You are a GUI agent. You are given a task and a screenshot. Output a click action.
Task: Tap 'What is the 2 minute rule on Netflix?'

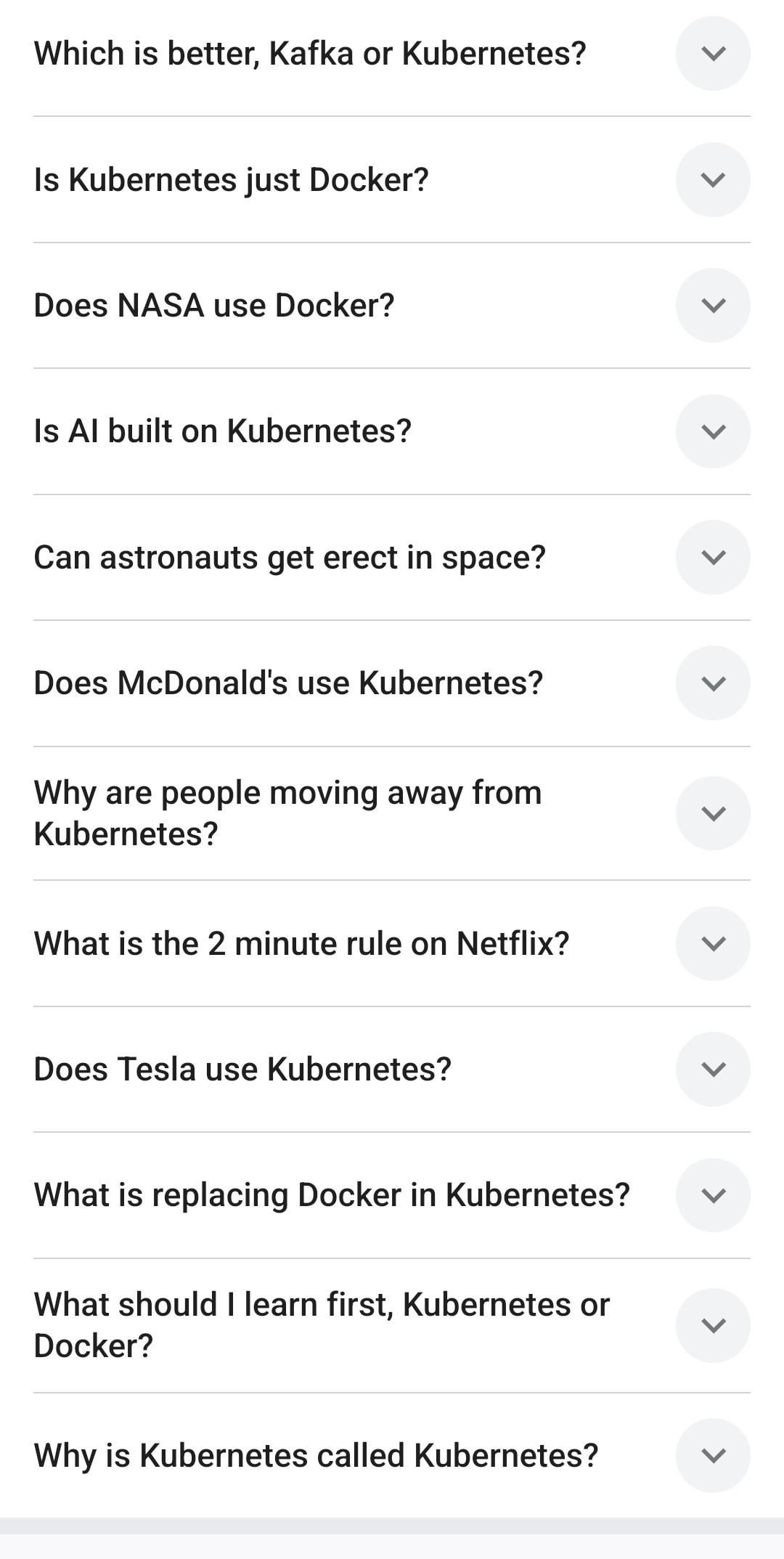pyautogui.click(x=301, y=943)
